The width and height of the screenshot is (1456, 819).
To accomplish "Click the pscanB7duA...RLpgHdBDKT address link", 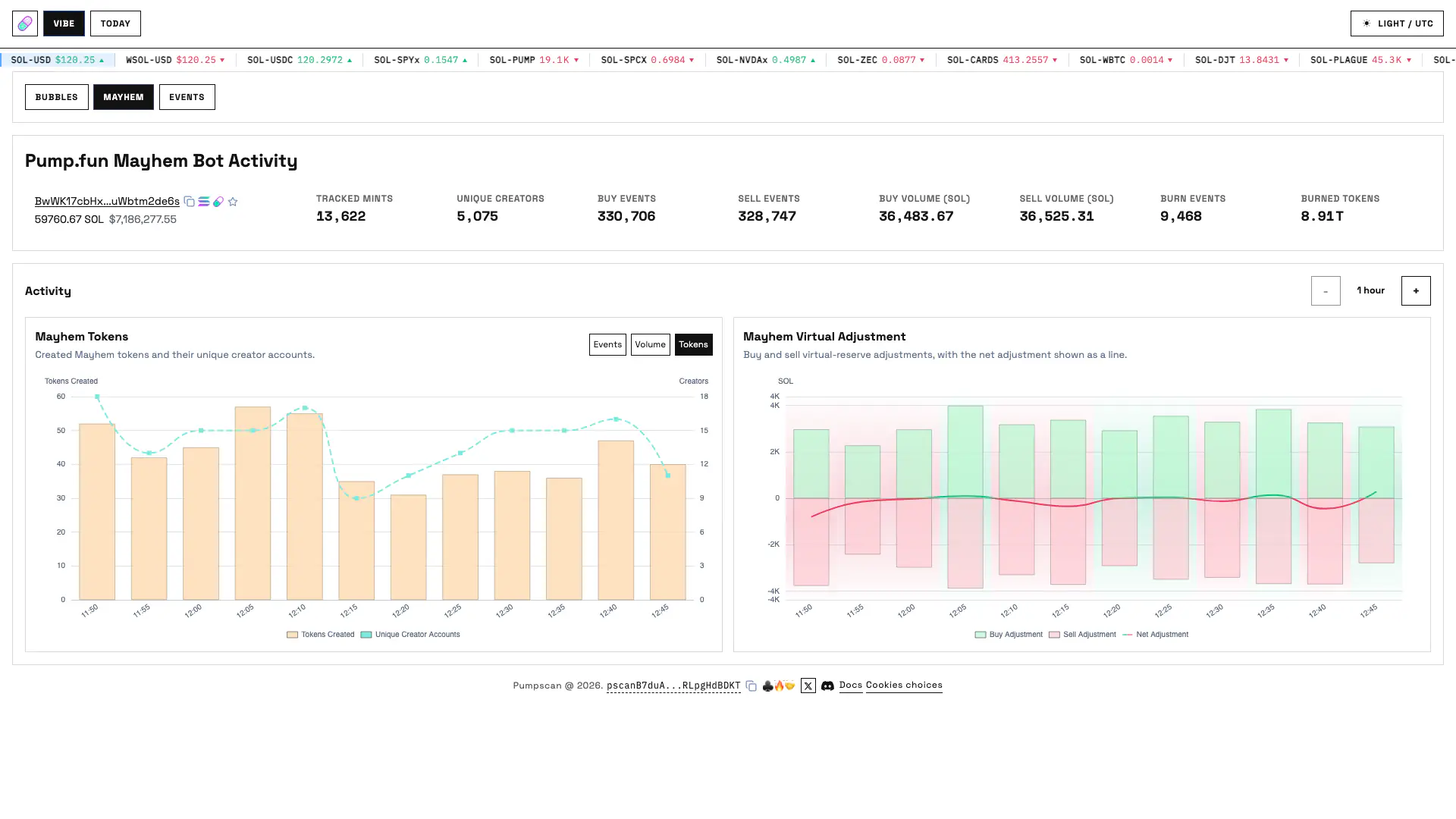I will 673,686.
